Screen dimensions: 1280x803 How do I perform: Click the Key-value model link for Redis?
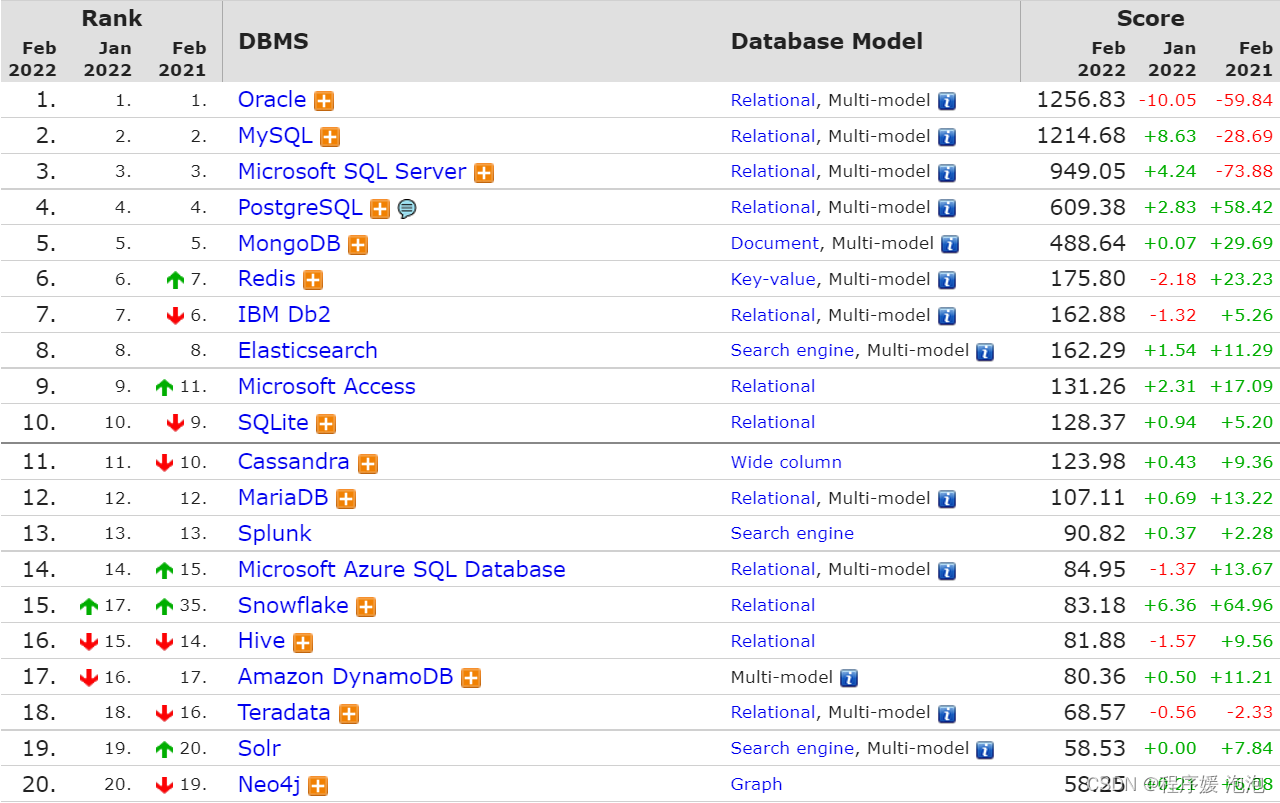point(773,280)
